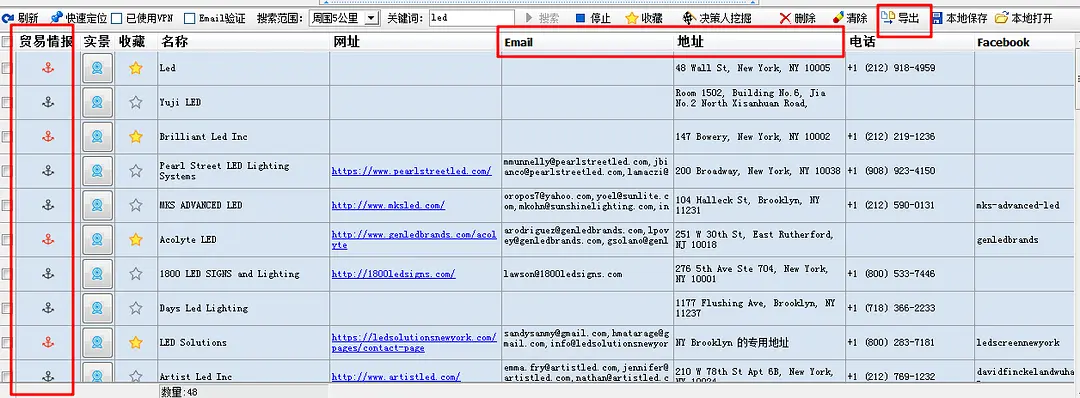Open street view for 1800 LED SIGNS
Screen dimensions: 1080x398
(98, 273)
